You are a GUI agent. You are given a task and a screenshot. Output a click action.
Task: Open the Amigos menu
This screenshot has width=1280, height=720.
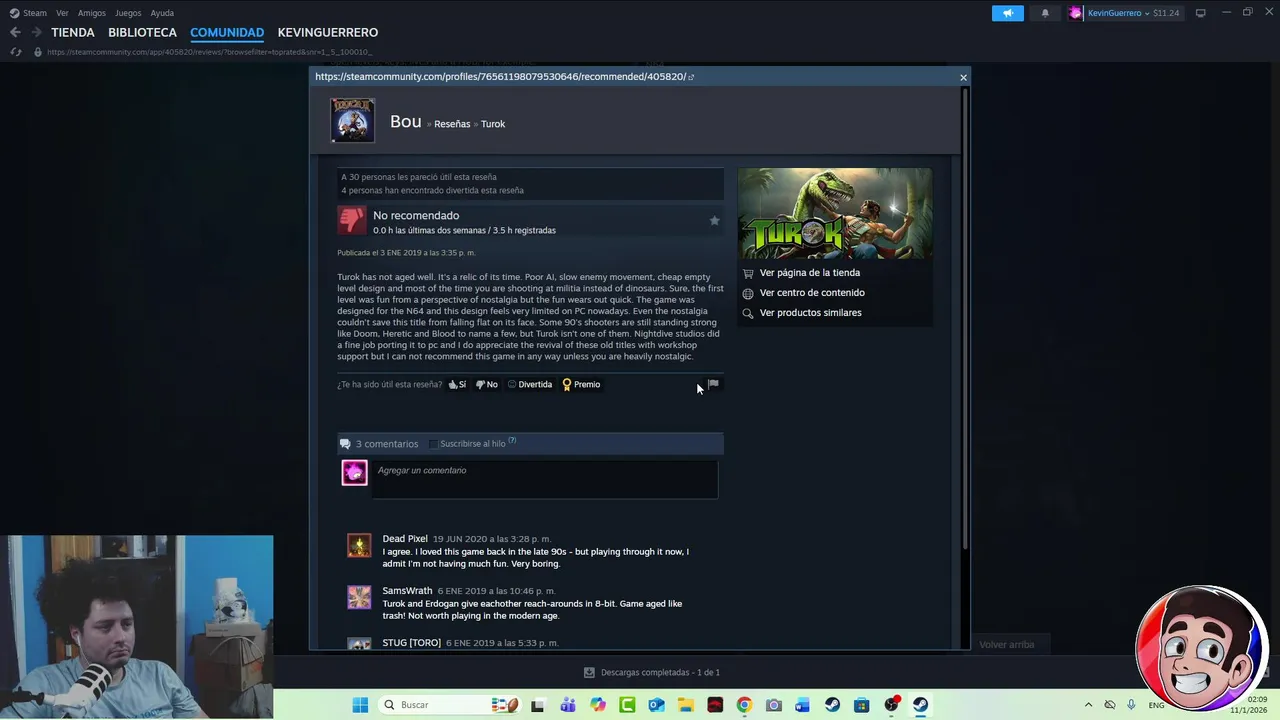pyautogui.click(x=91, y=13)
